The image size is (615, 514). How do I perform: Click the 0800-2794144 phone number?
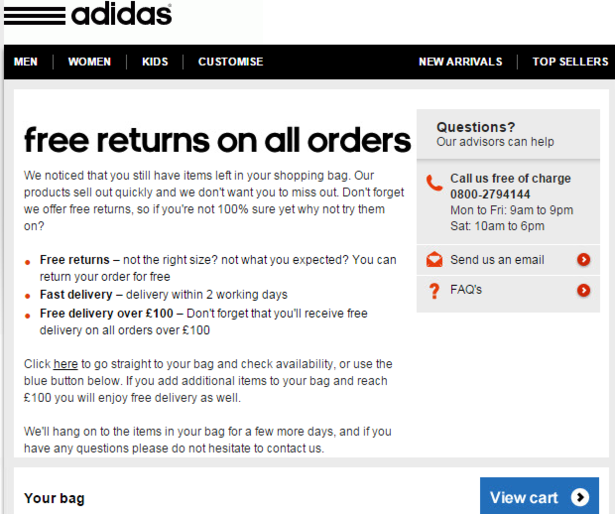[490, 194]
